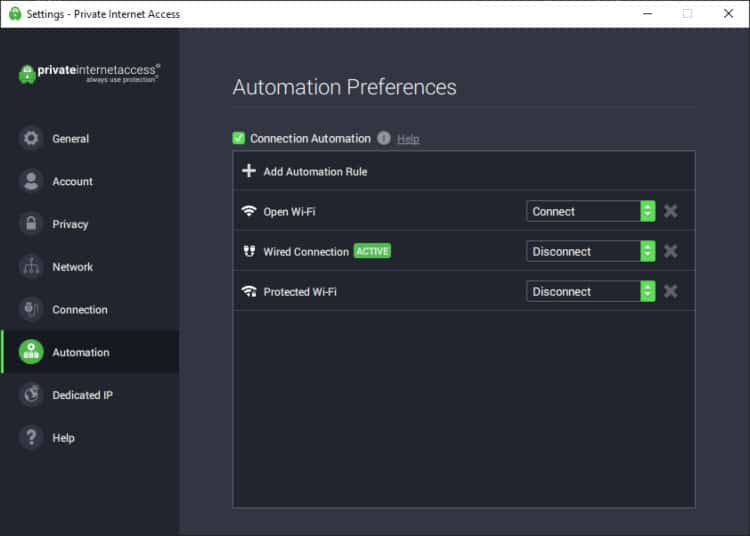Click the Help question mark icon
This screenshot has height=536, width=750.
point(31,438)
